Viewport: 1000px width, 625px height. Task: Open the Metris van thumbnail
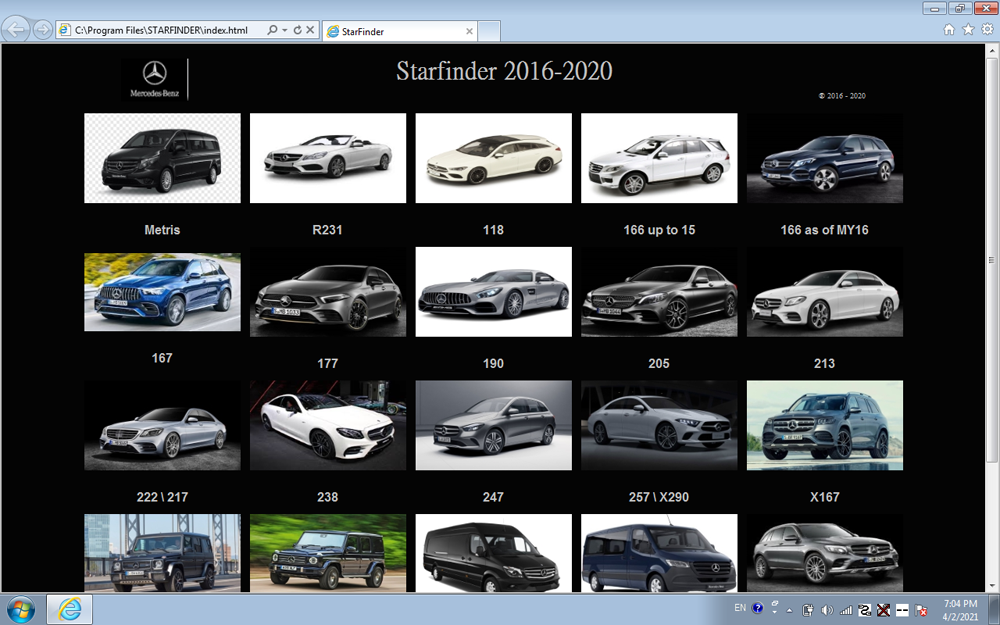pyautogui.click(x=162, y=158)
